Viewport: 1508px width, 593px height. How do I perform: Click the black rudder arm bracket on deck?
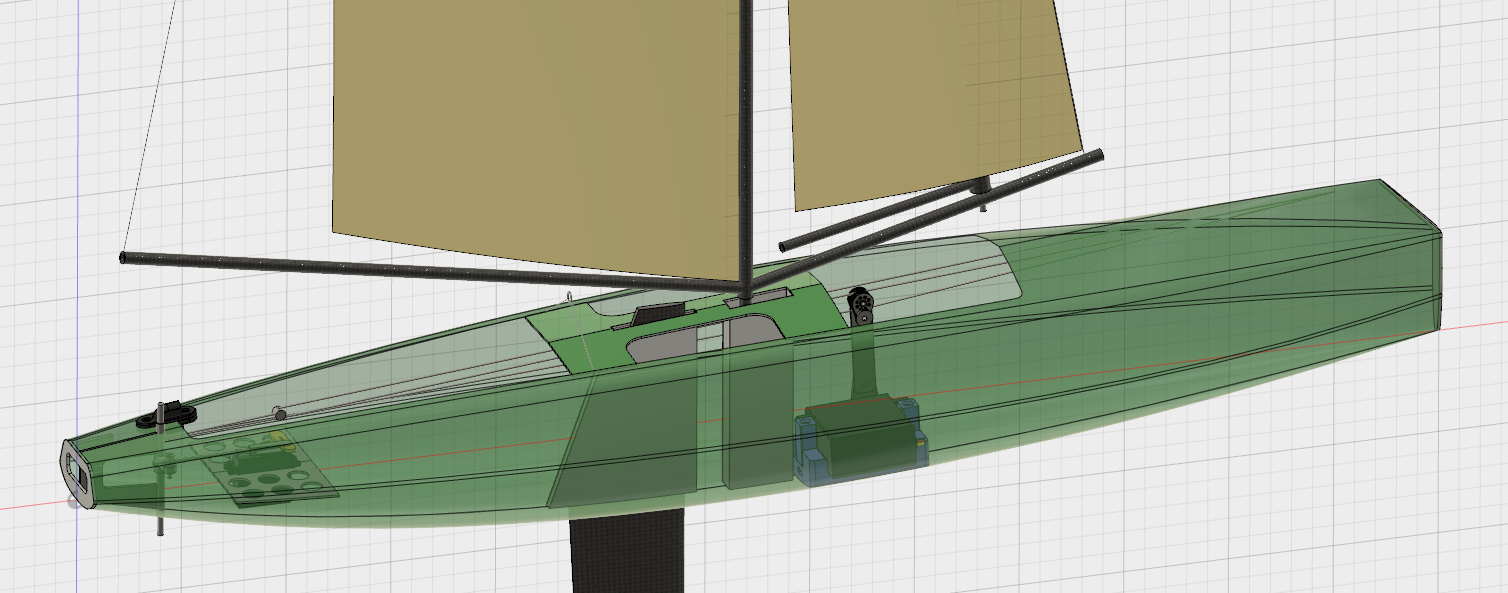point(173,413)
